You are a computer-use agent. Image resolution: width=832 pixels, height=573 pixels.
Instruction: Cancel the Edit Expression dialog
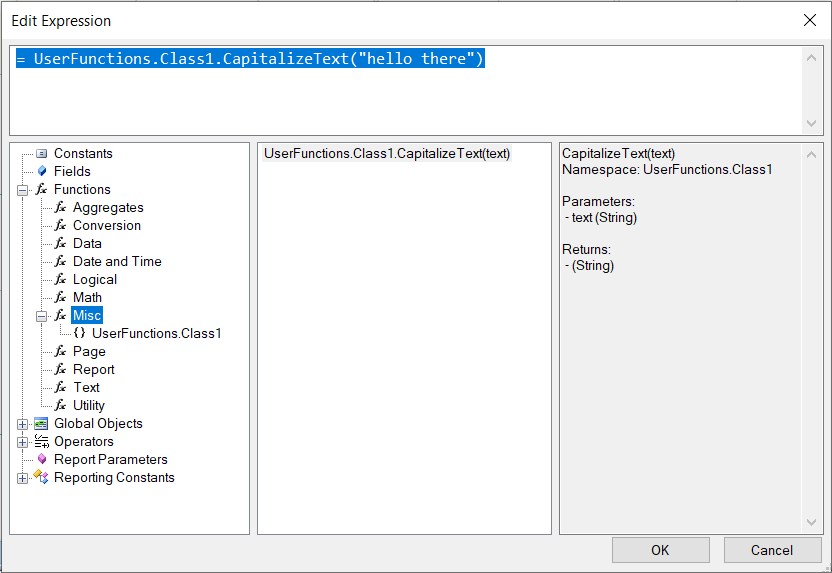[772, 550]
